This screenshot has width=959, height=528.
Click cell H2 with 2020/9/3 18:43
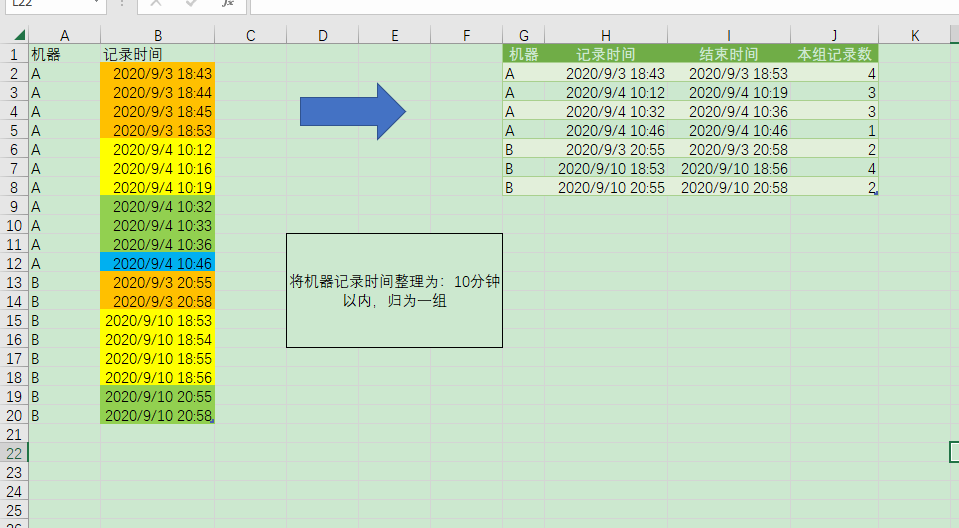coord(605,73)
